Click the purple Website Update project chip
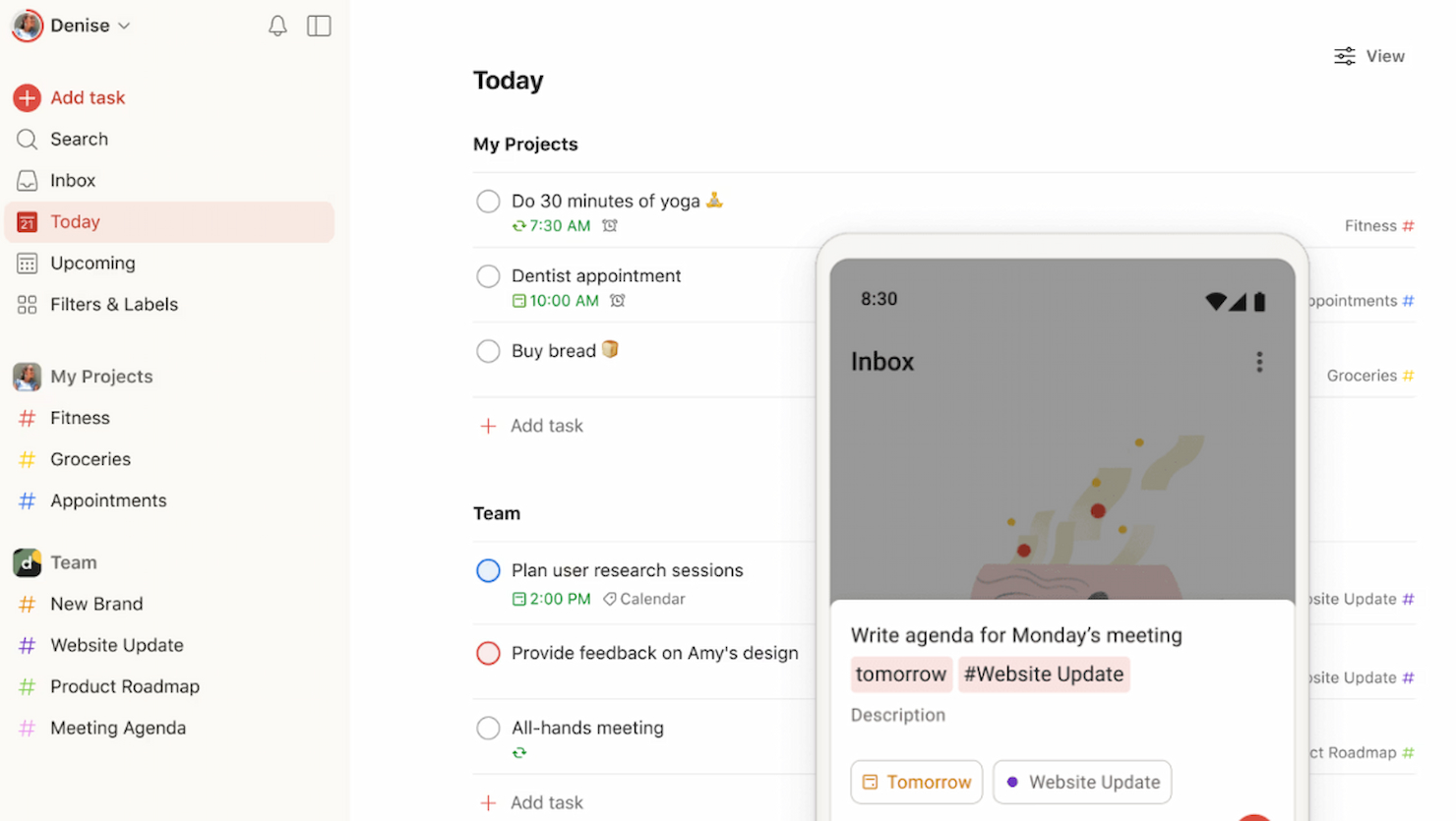The width and height of the screenshot is (1456, 821). (x=1082, y=782)
